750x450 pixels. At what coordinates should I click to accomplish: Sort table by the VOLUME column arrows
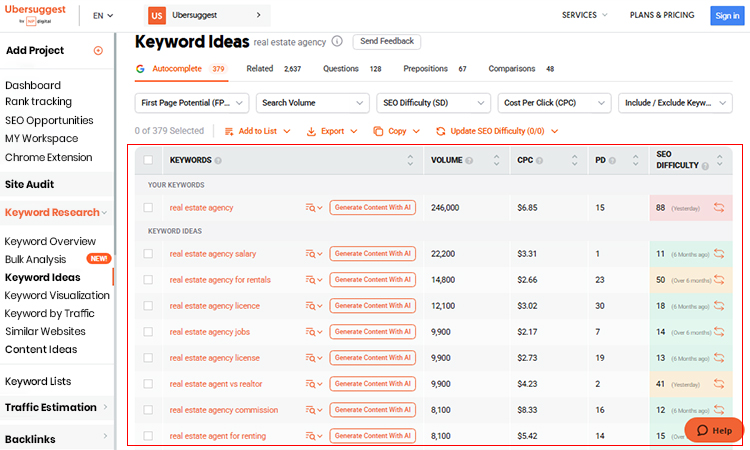[496, 160]
